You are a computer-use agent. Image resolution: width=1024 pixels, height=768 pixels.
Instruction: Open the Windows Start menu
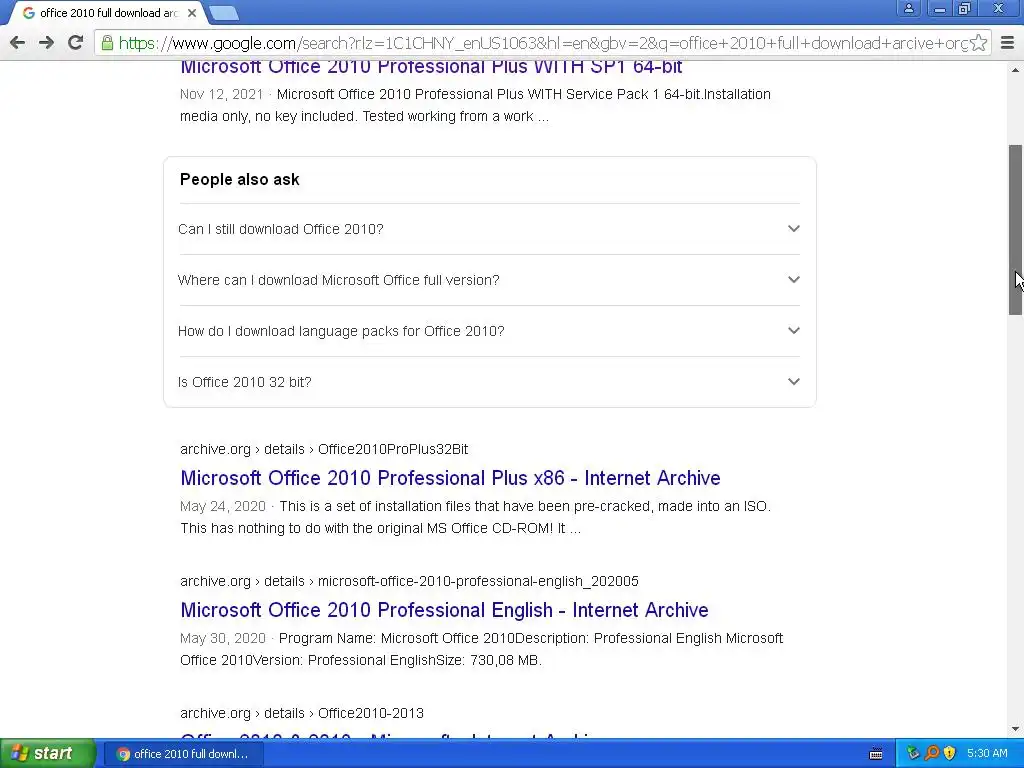tap(48, 754)
